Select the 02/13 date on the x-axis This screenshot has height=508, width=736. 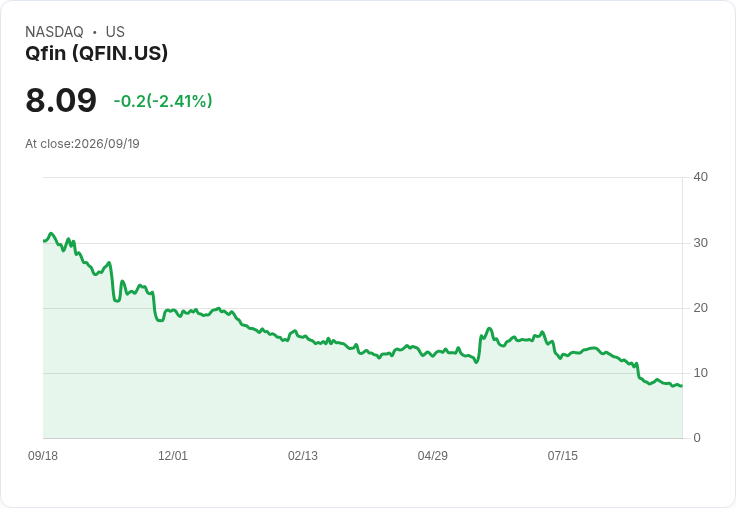[x=303, y=455]
